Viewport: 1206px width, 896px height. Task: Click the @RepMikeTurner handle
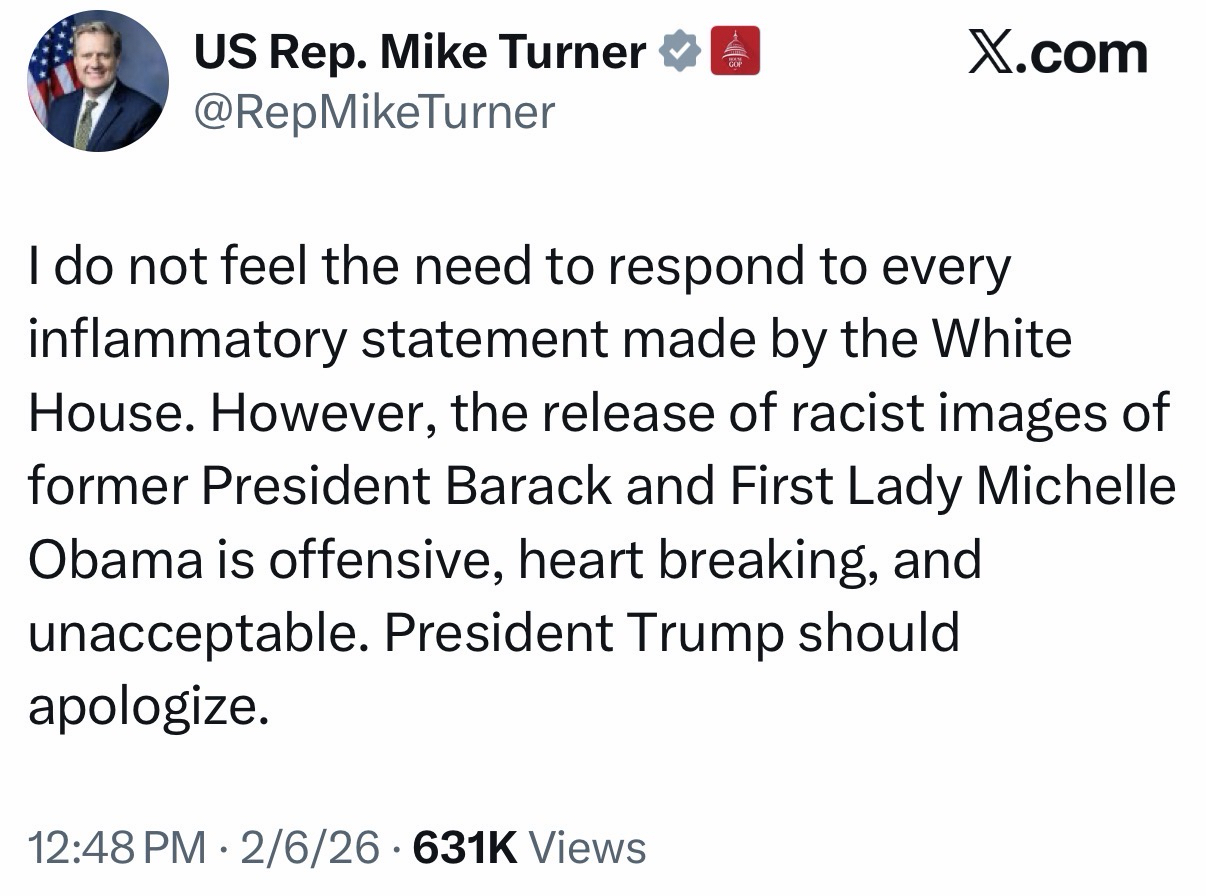click(373, 112)
